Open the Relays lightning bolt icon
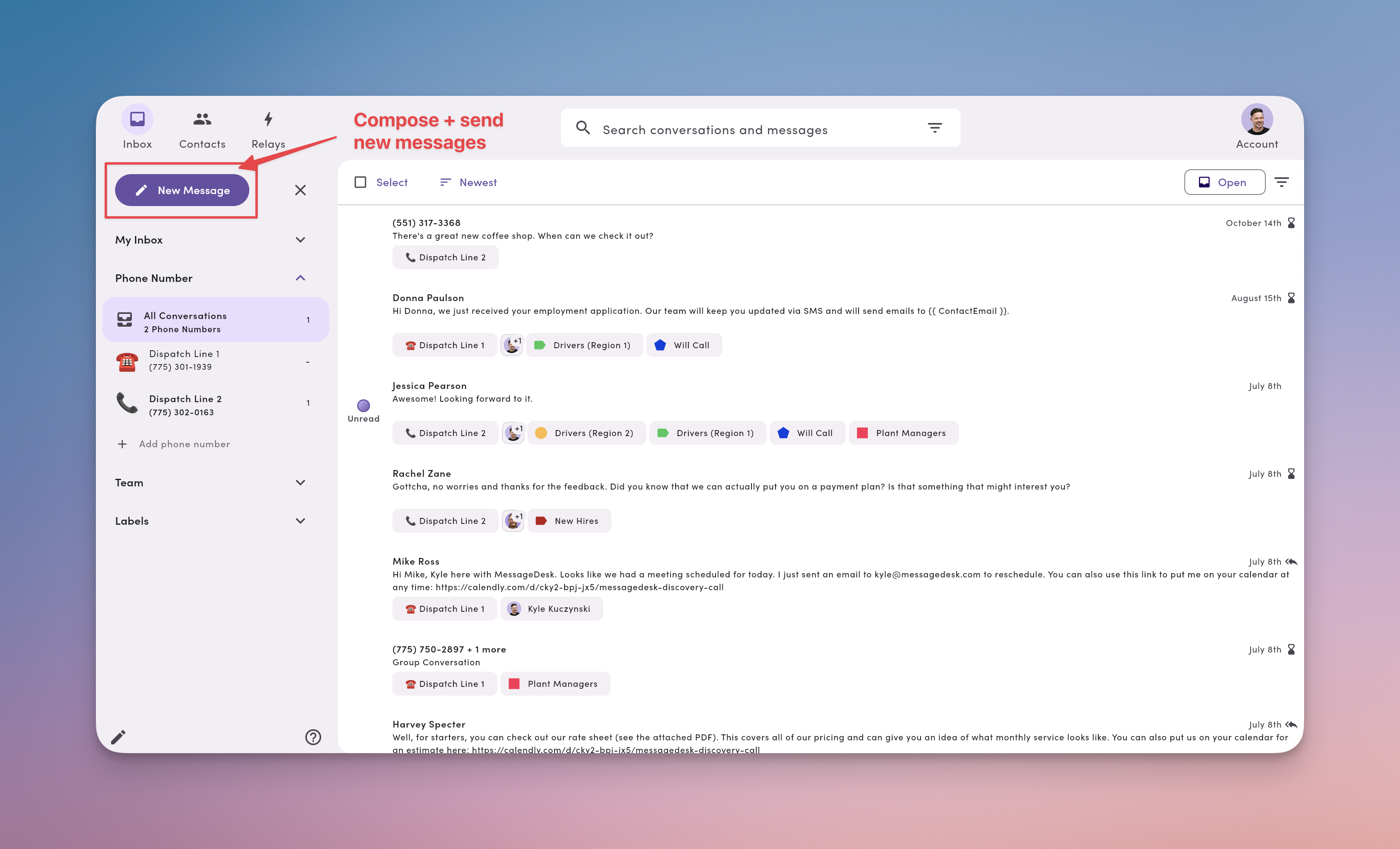This screenshot has height=849, width=1400. tap(268, 119)
